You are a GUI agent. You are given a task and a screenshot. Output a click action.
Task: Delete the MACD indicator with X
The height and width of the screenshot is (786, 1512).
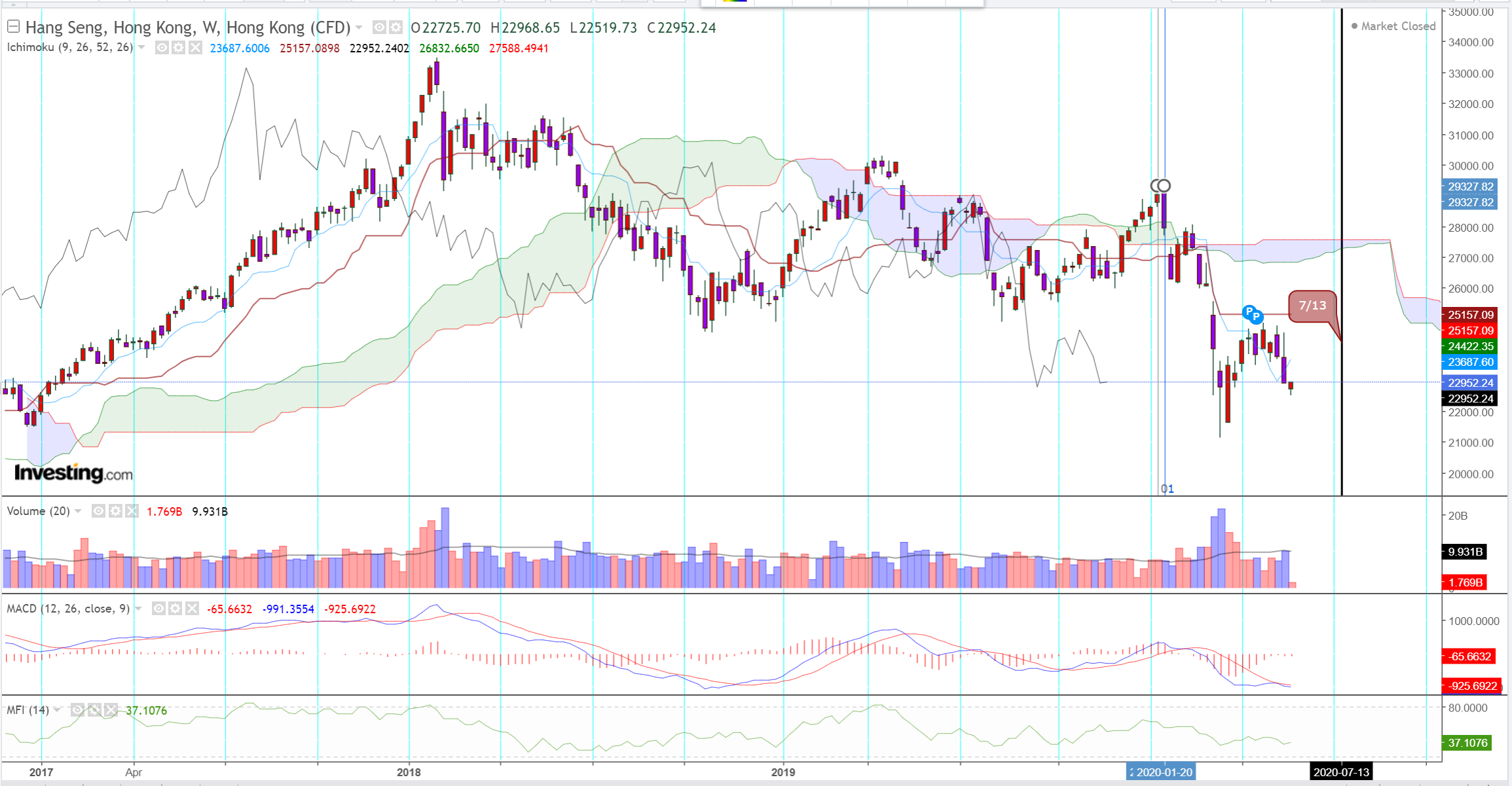tap(192, 609)
